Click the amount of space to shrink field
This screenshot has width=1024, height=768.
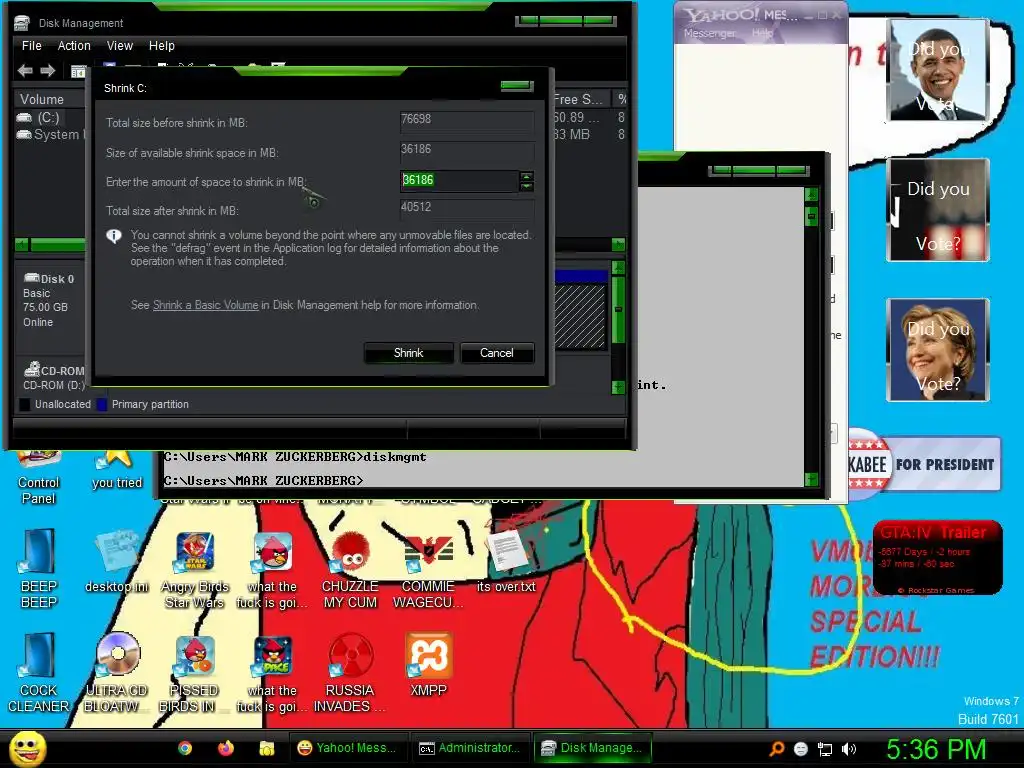[459, 181]
